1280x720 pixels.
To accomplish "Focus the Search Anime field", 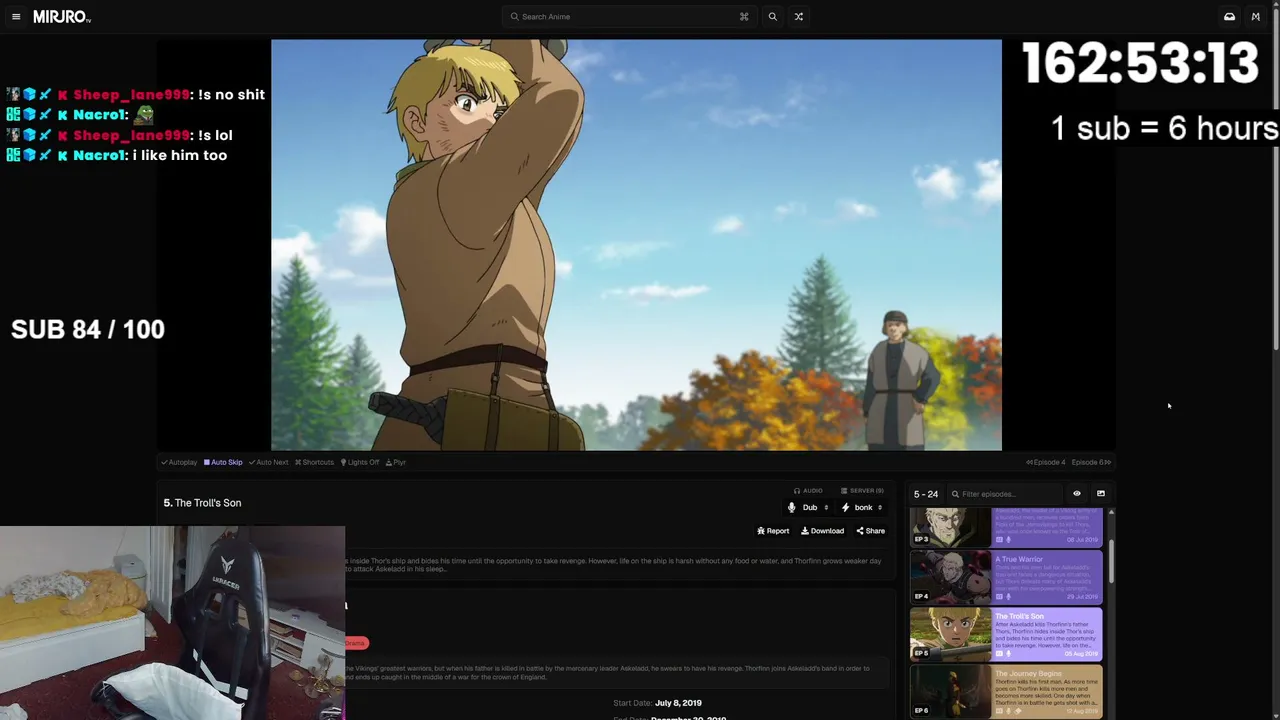I will click(629, 17).
